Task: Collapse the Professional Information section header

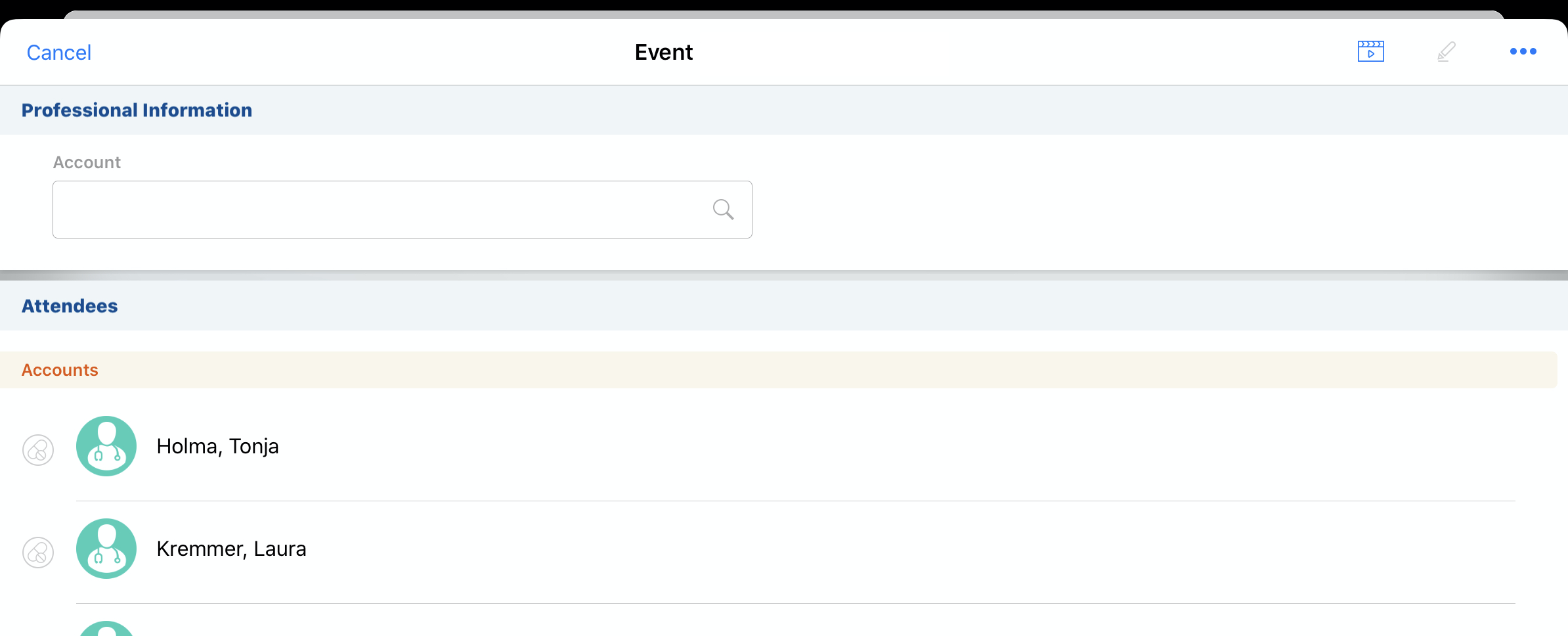Action: (x=137, y=110)
